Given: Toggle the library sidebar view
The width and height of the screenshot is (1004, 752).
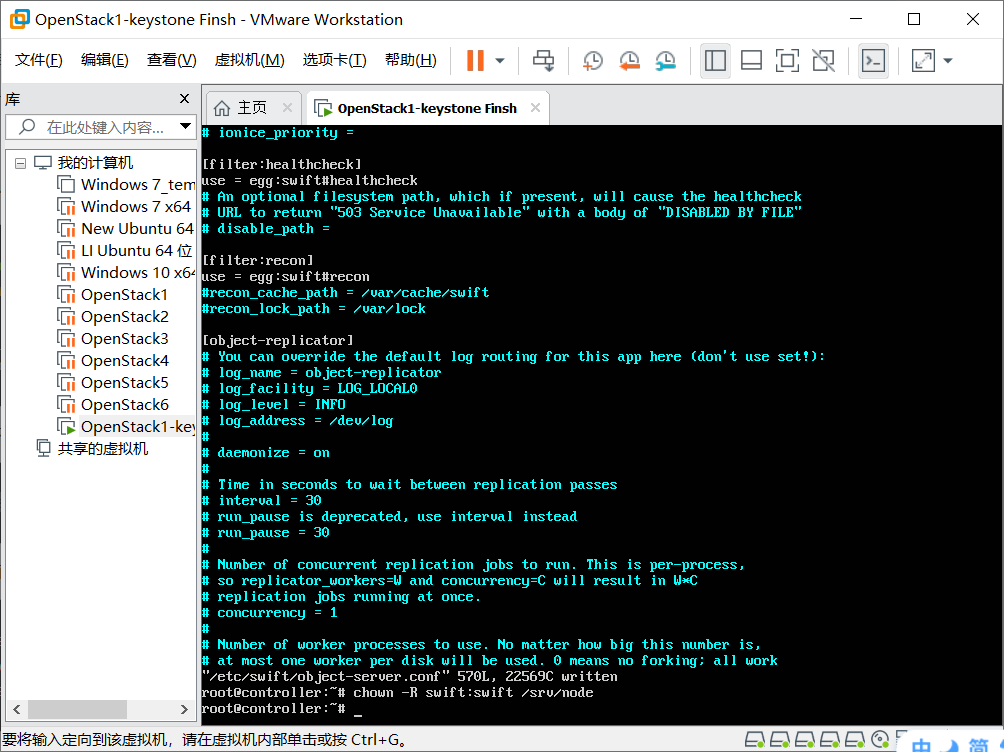Looking at the screenshot, I should click(715, 61).
